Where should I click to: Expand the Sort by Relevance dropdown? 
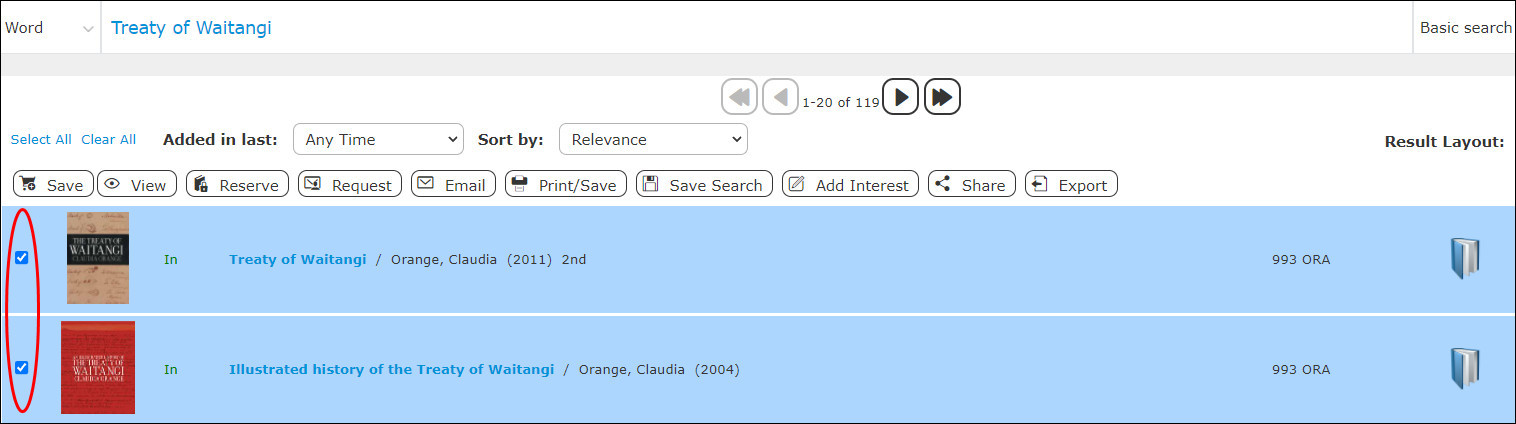653,140
